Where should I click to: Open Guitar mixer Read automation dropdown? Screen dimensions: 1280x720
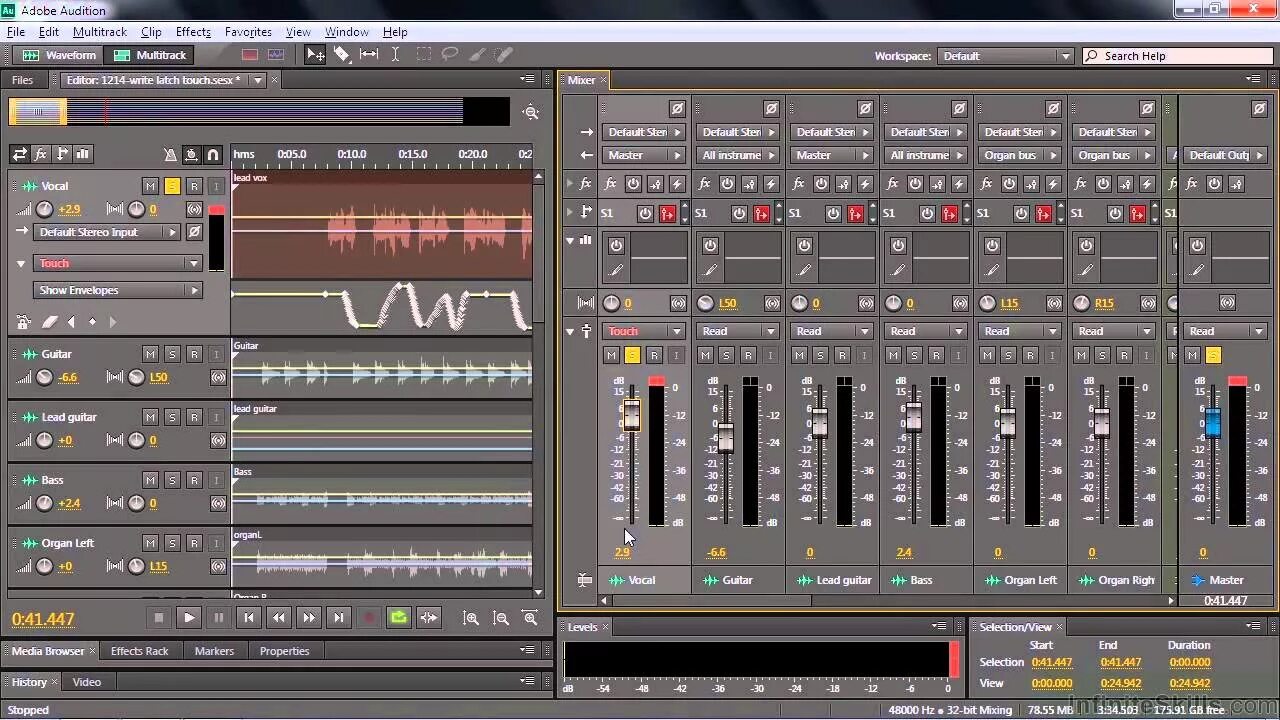point(738,331)
